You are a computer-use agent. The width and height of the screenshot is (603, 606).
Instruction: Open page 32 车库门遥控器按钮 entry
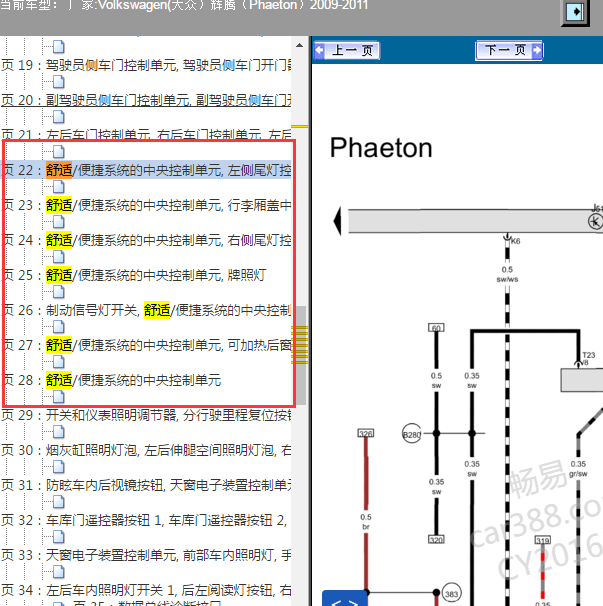(144, 520)
